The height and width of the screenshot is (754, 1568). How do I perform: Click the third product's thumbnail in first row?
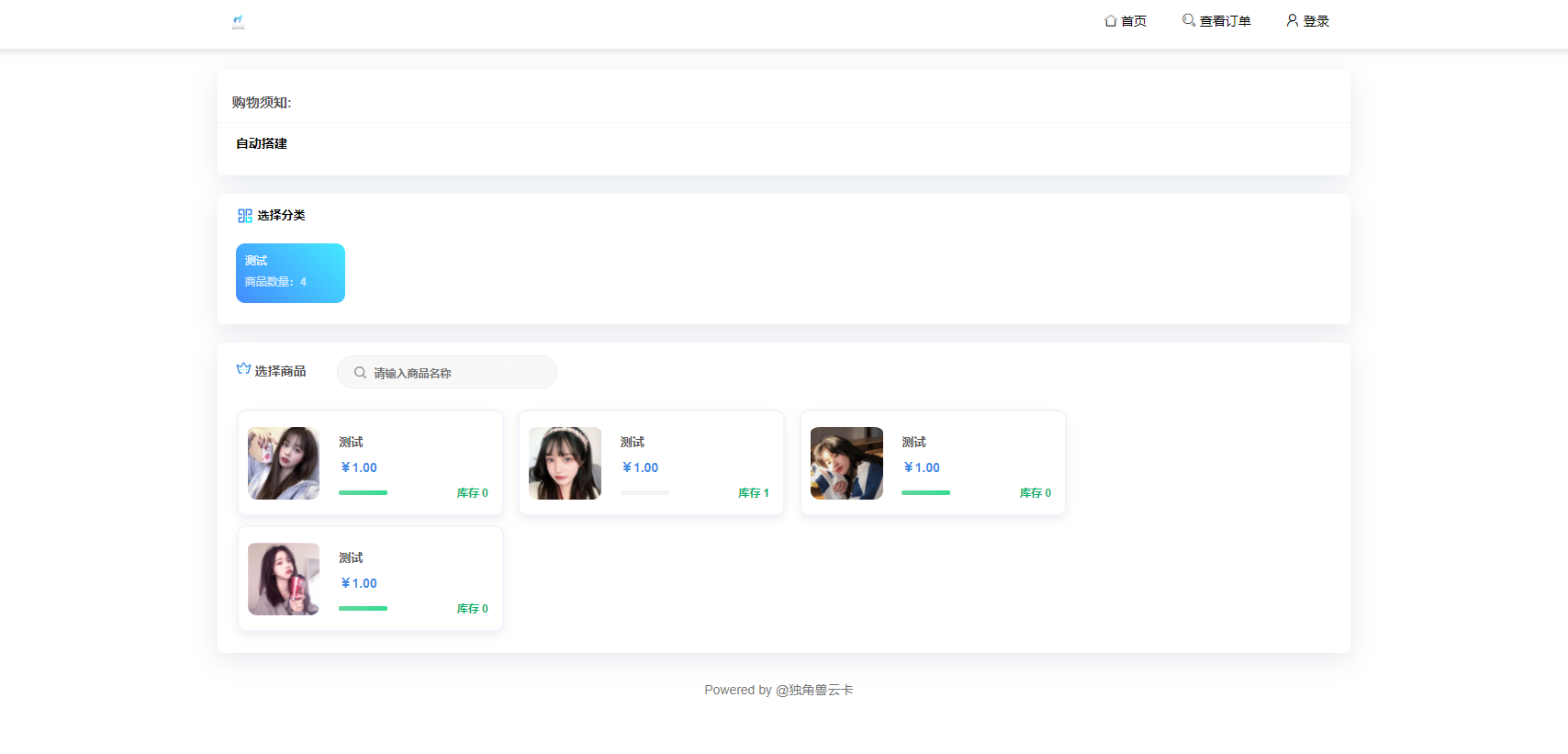point(846,463)
